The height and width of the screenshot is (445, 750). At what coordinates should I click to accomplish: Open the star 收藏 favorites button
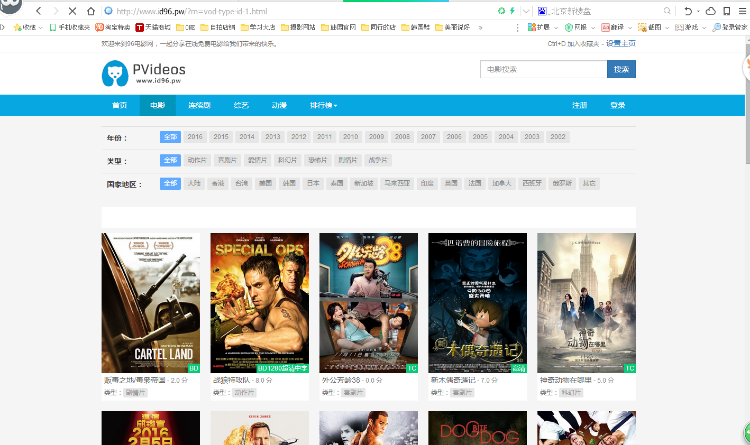click(x=24, y=27)
